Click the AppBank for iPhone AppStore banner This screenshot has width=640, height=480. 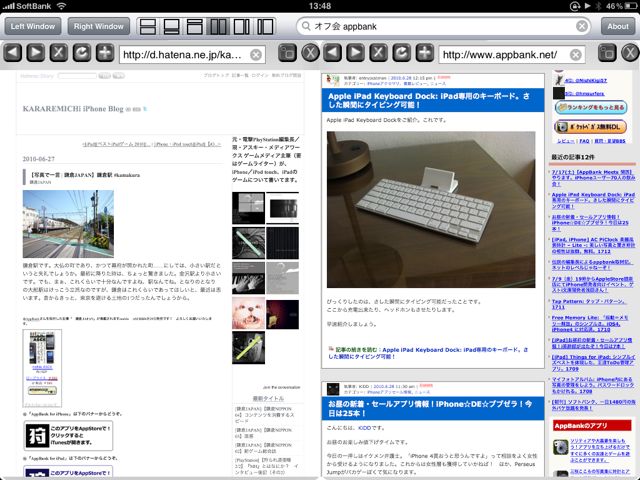click(68, 436)
